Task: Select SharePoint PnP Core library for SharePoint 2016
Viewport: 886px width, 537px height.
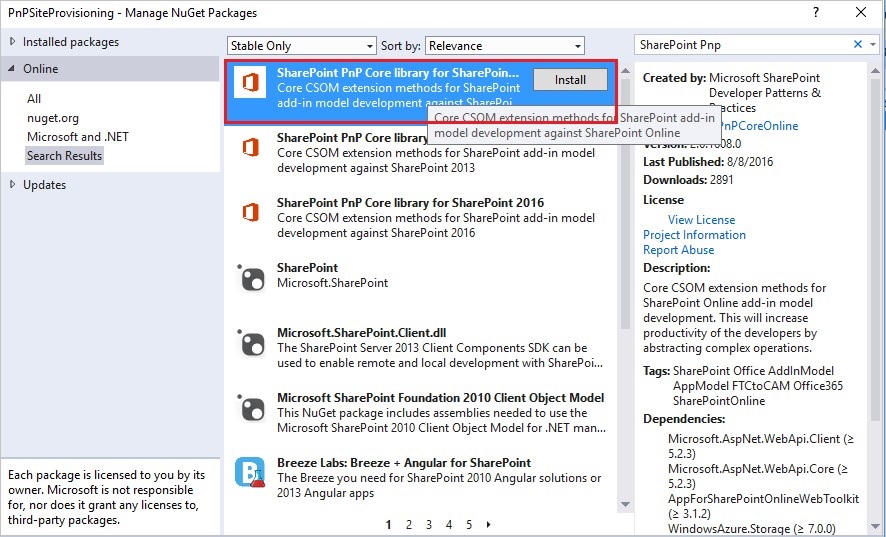Action: pos(420,217)
